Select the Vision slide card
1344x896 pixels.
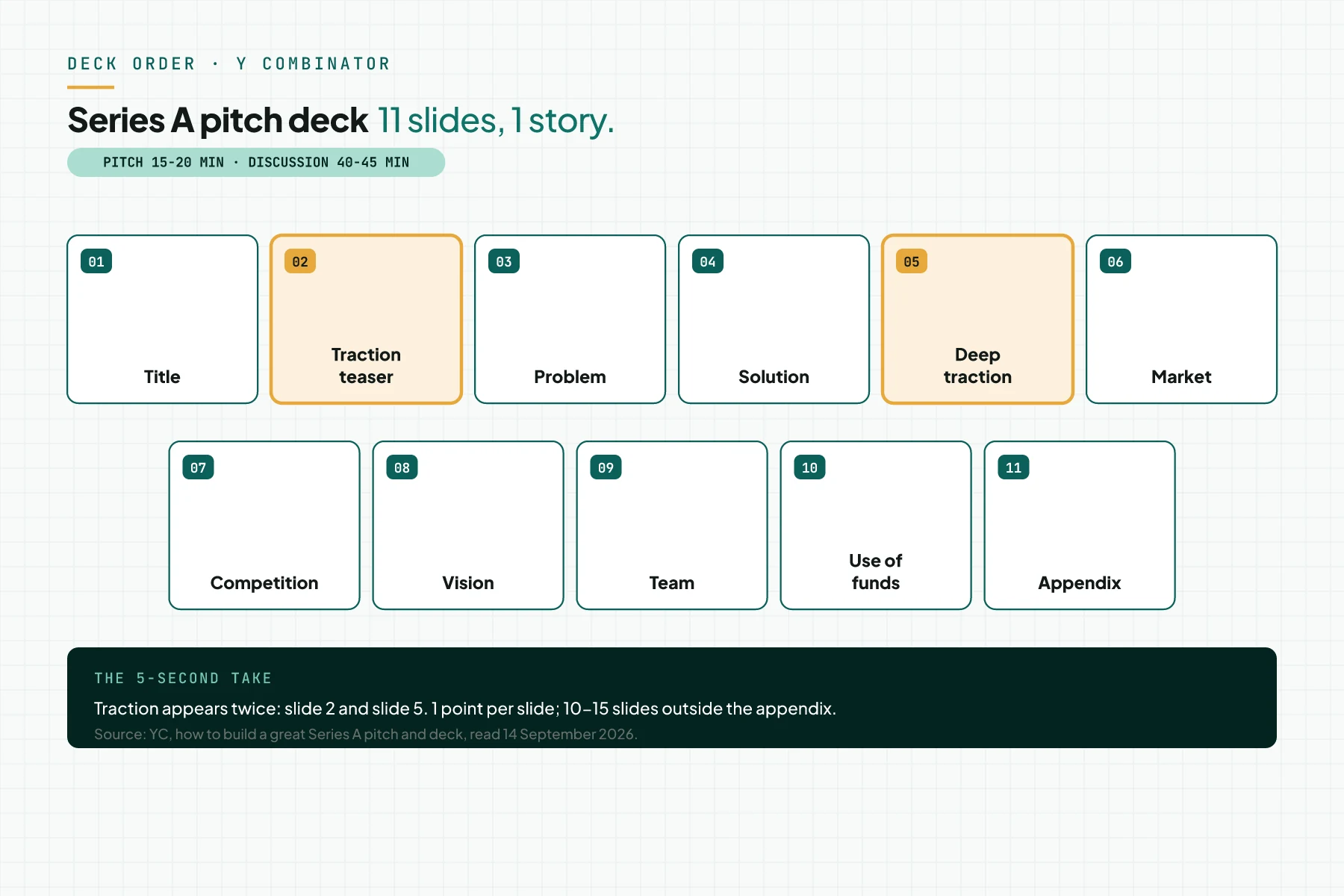468,526
